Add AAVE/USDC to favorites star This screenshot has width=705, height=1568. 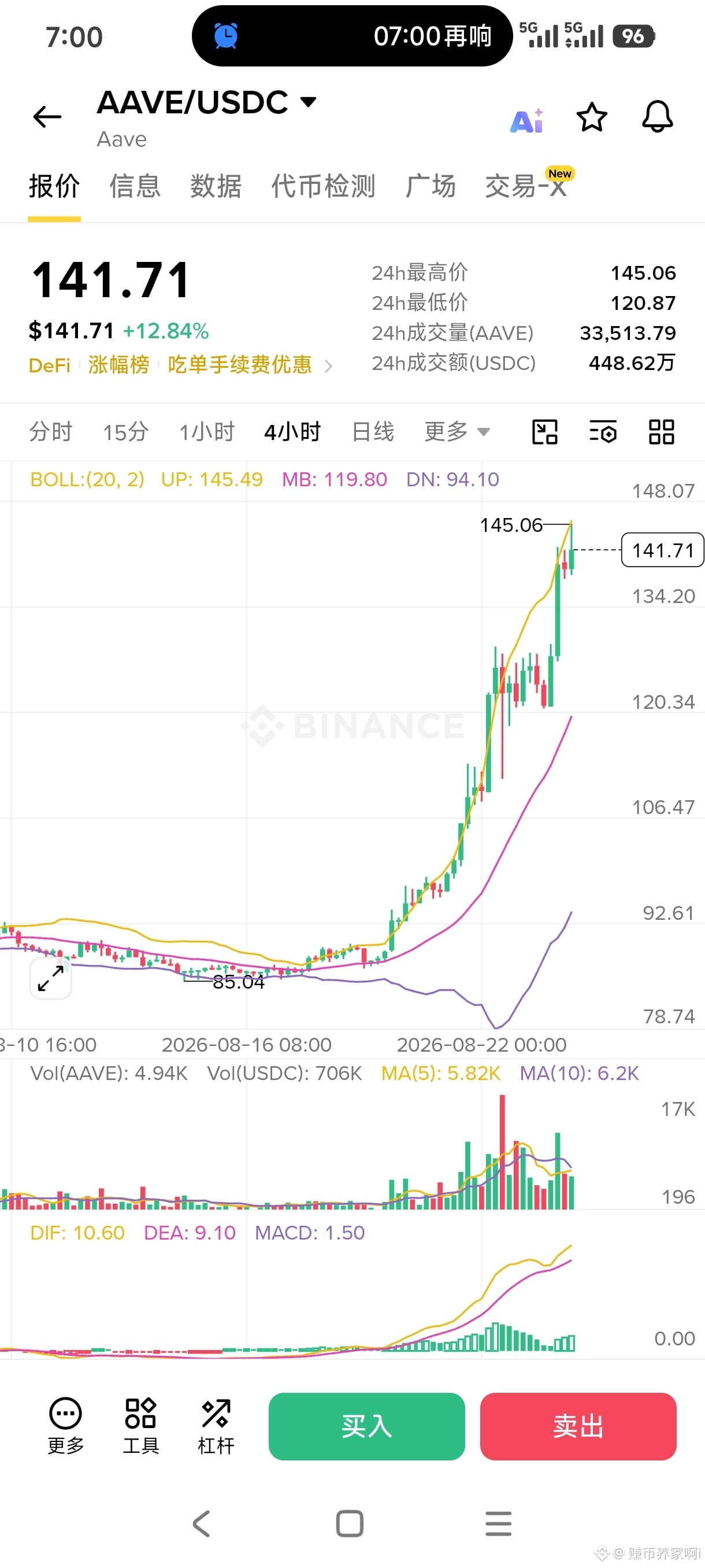[591, 117]
